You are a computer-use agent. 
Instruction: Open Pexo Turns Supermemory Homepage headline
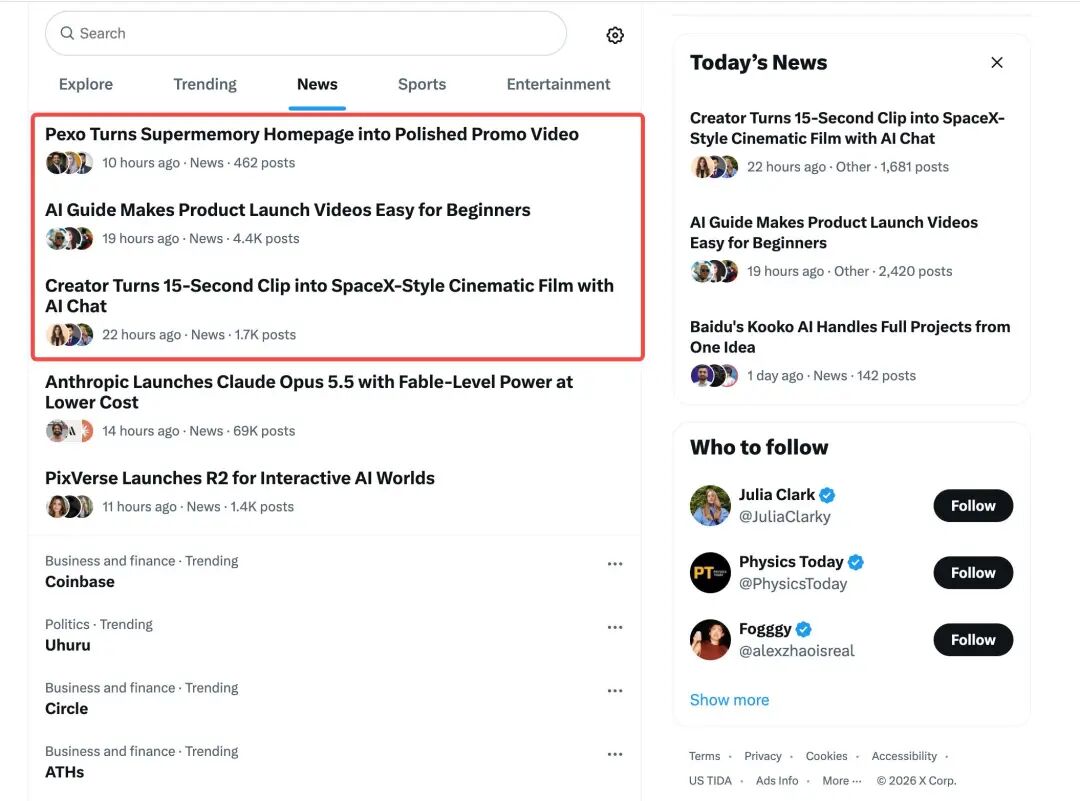click(312, 134)
